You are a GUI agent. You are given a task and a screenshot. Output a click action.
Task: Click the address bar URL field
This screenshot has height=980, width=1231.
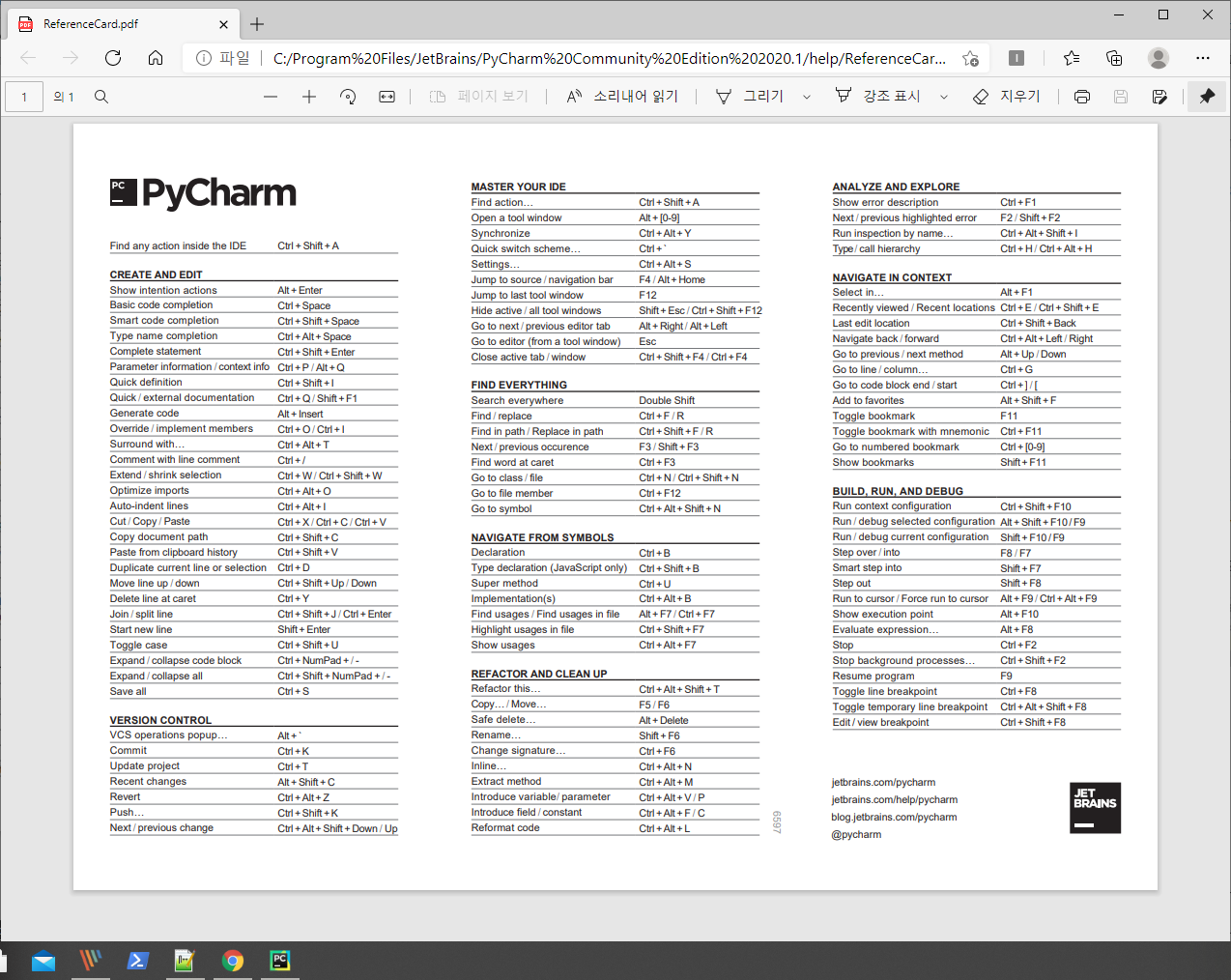click(609, 58)
